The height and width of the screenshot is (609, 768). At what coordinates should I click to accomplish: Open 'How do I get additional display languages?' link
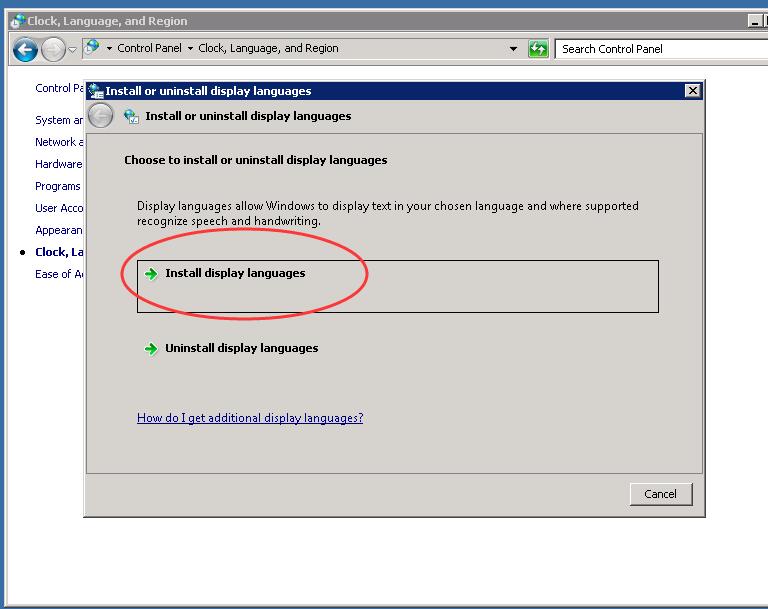250,418
